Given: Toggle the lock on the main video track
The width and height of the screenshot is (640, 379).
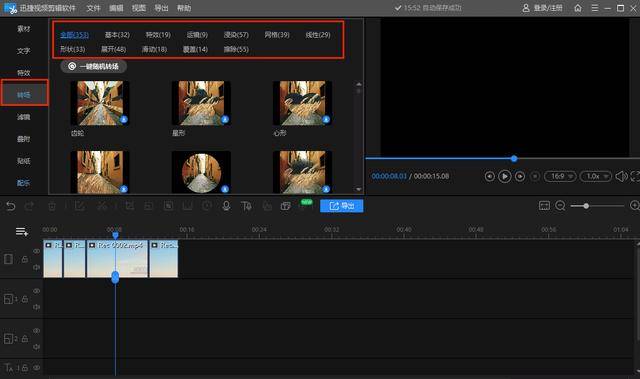Looking at the screenshot, I should 25,259.
